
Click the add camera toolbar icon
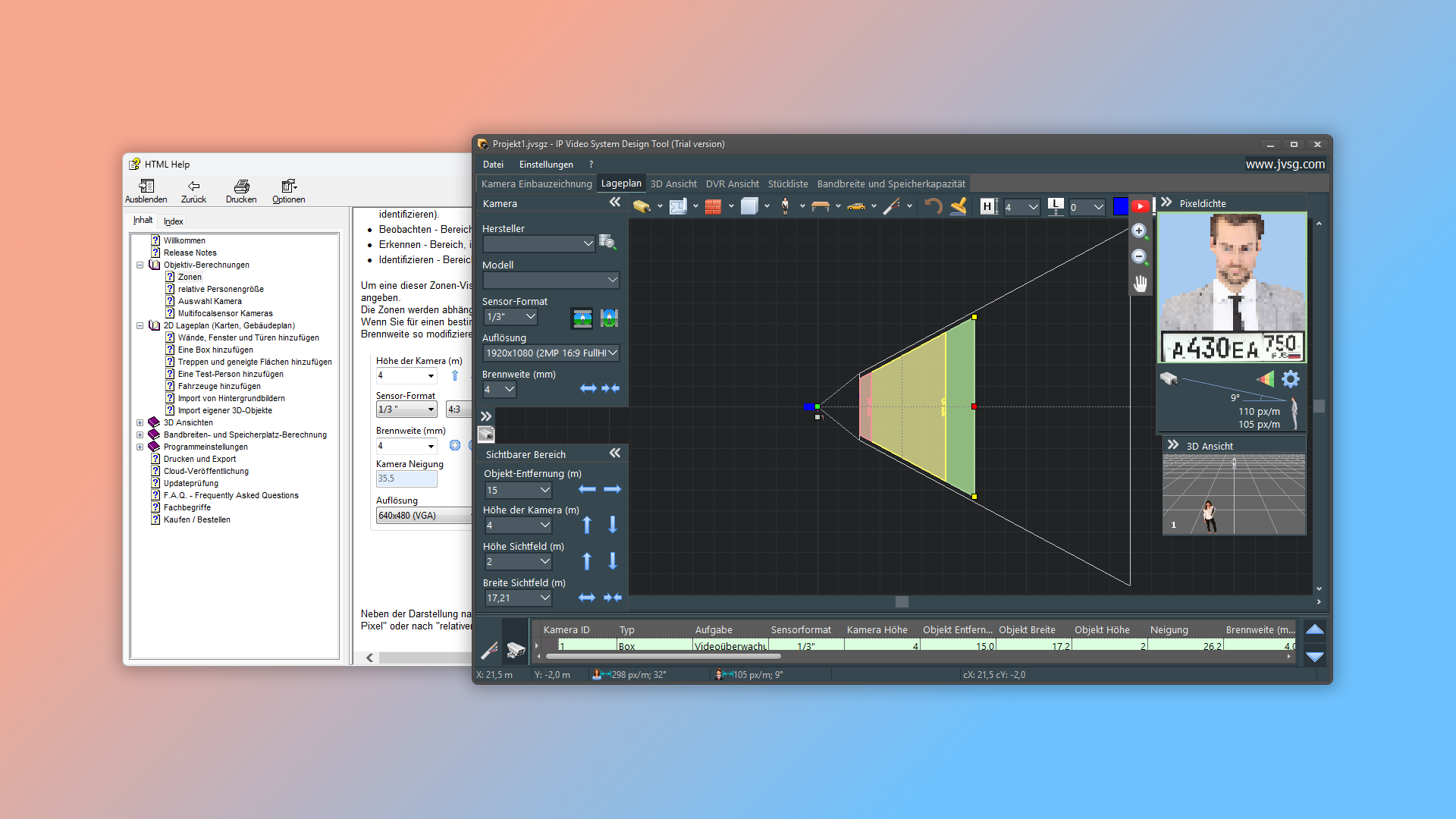click(x=642, y=206)
